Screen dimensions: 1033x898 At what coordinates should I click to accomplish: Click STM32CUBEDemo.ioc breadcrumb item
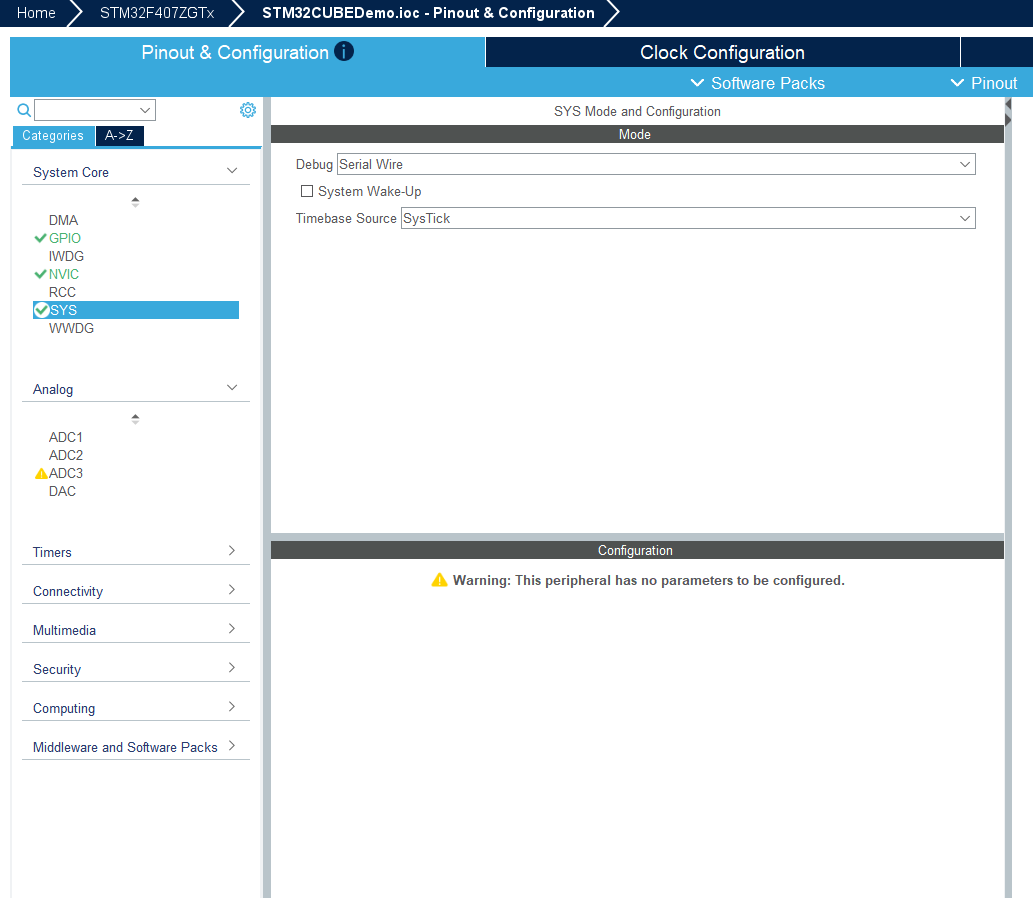[x=428, y=13]
